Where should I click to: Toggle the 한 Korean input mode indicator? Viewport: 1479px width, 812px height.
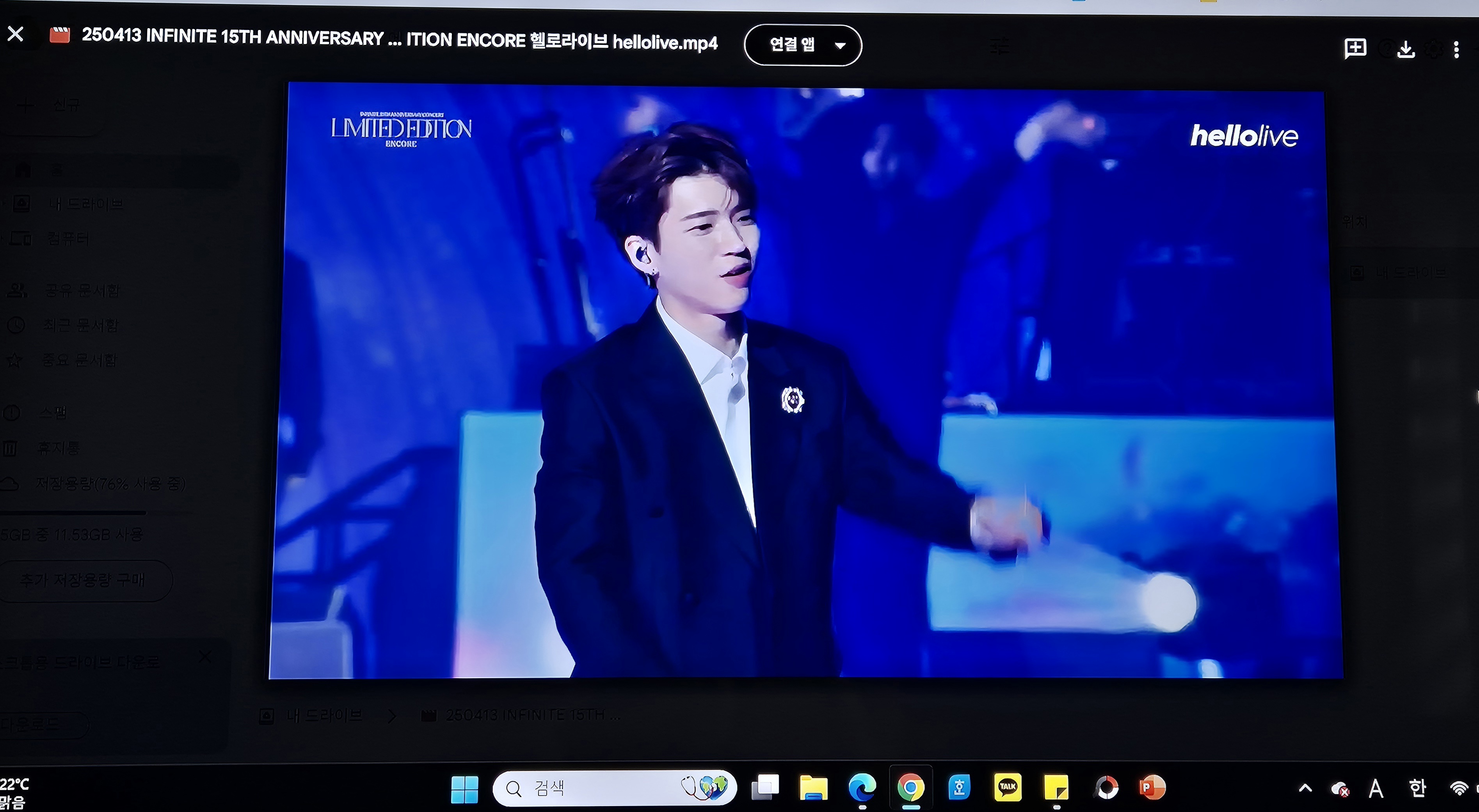(x=1418, y=789)
